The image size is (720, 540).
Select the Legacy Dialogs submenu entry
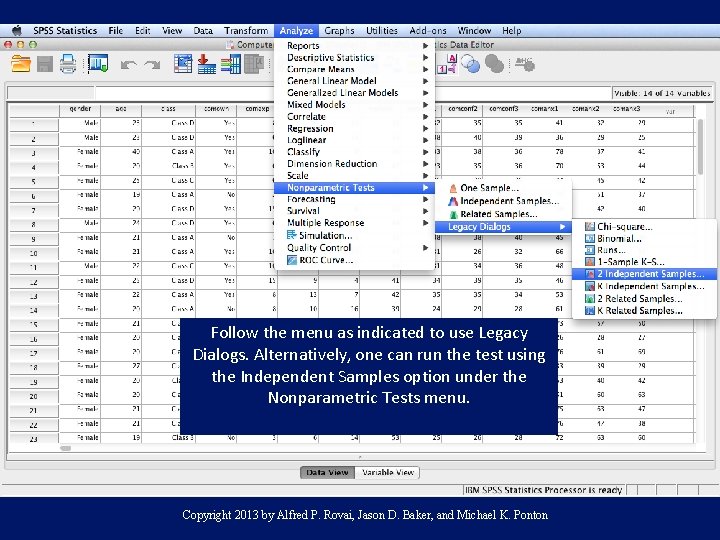[x=503, y=227]
